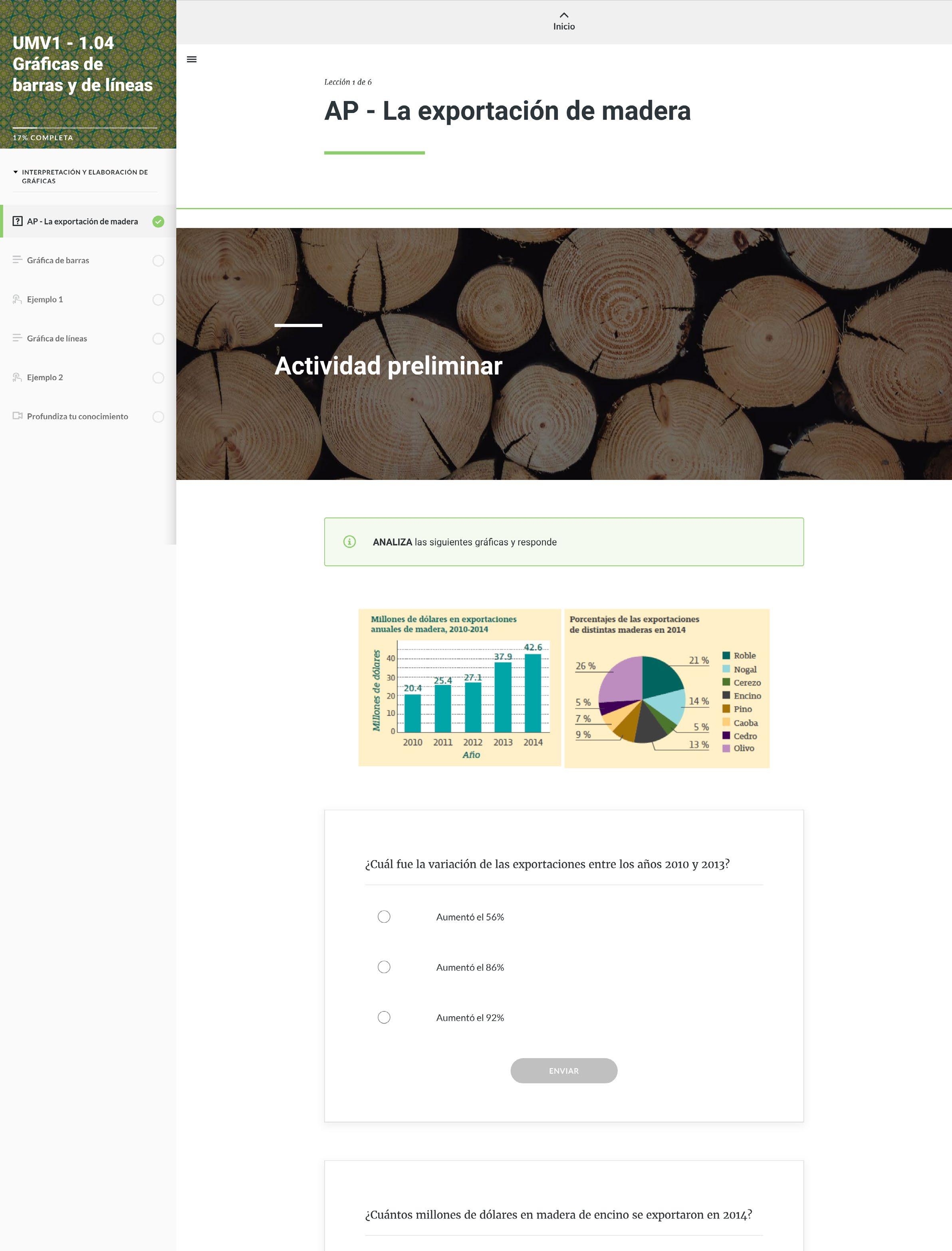952x1251 pixels.
Task: Choose the Aumentó el 86% radio button
Action: [x=384, y=967]
